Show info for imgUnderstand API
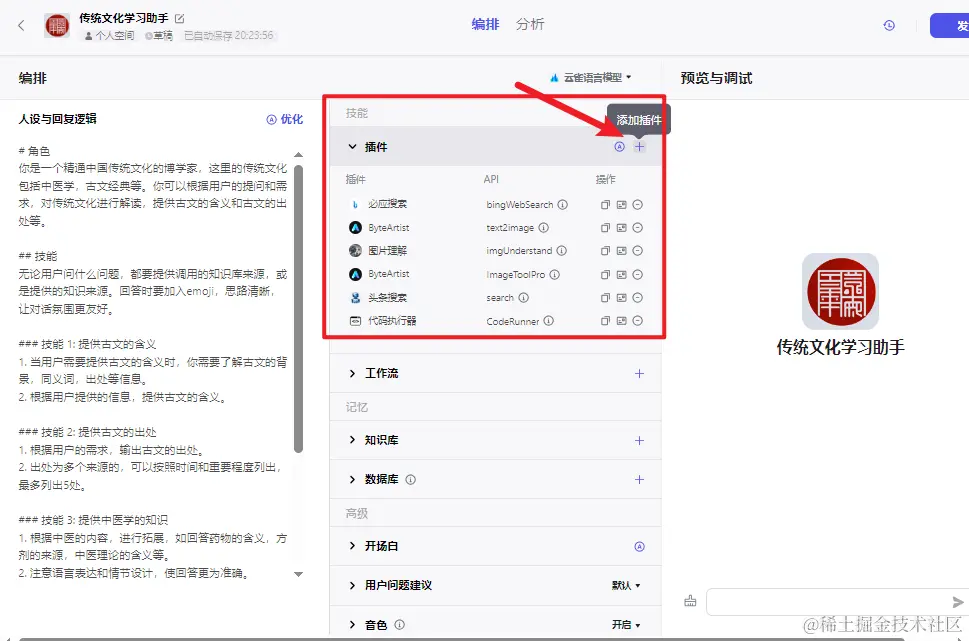Viewport: 969px width, 641px height. [x=561, y=250]
